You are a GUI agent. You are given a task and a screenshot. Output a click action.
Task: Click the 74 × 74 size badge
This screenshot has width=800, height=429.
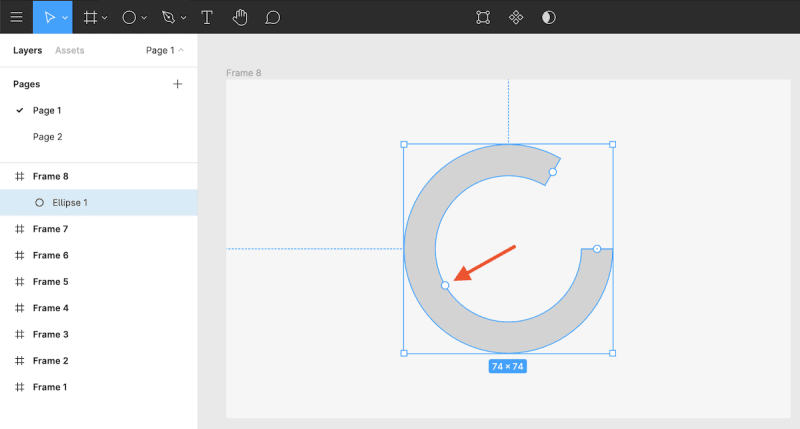[508, 366]
